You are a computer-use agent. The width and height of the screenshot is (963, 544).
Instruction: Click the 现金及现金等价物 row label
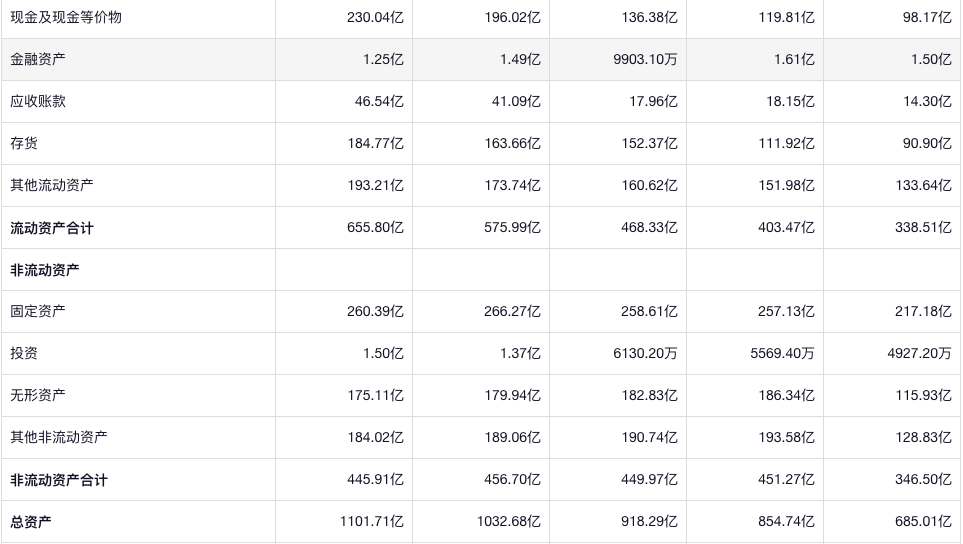pyautogui.click(x=66, y=17)
